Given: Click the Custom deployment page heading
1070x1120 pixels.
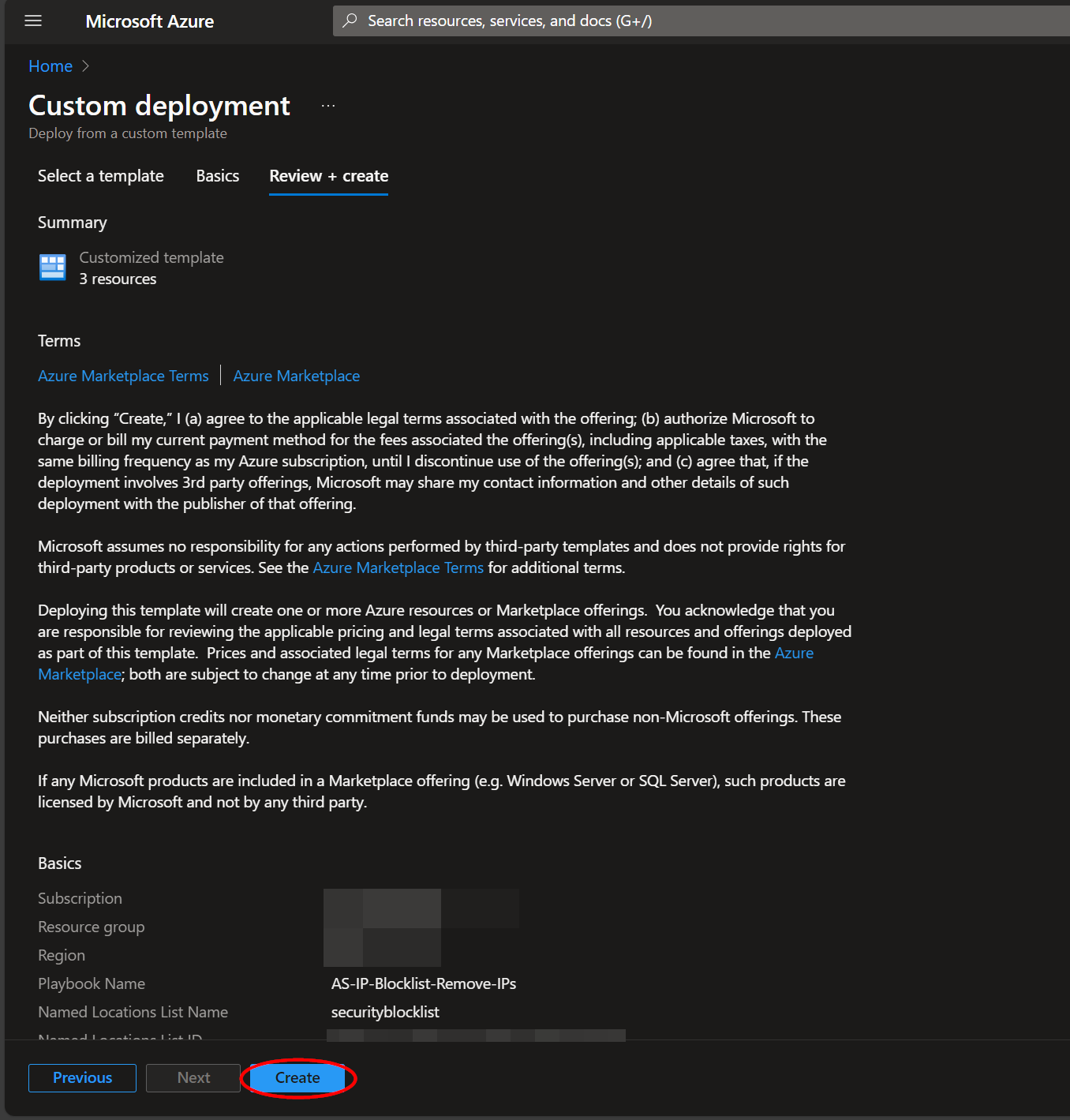Looking at the screenshot, I should [x=159, y=106].
